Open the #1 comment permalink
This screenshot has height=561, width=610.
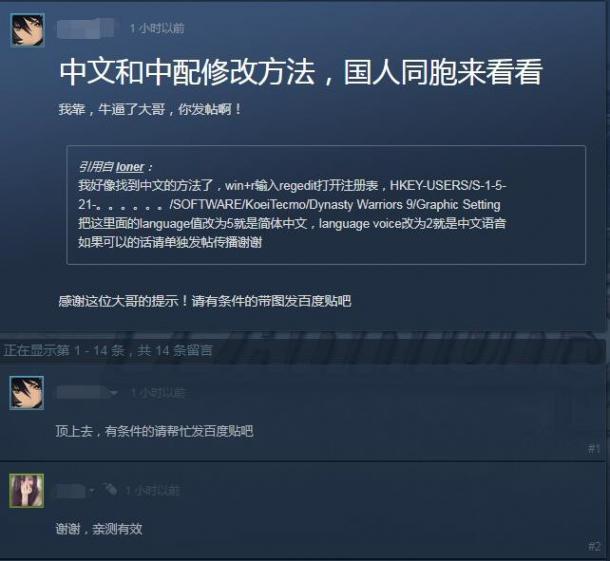point(594,449)
